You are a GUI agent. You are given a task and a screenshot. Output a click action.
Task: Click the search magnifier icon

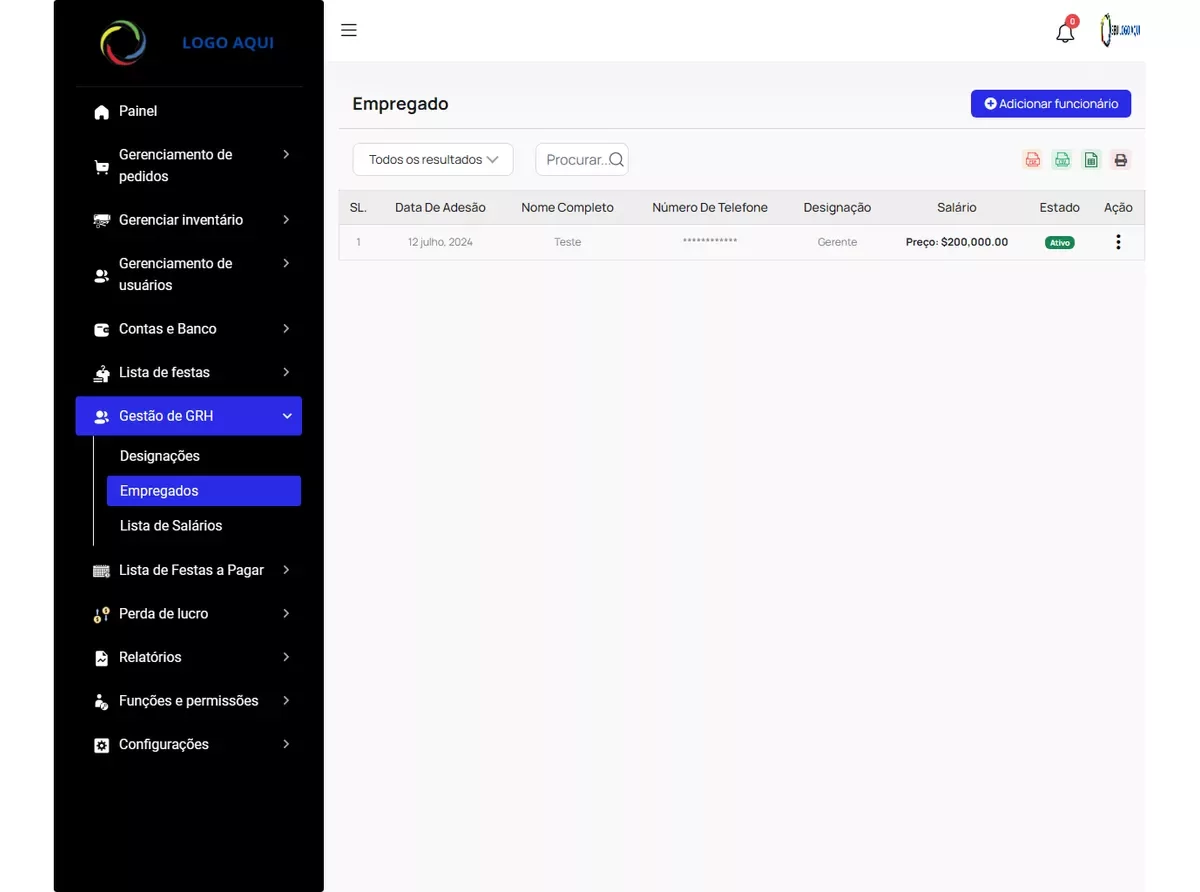point(616,159)
